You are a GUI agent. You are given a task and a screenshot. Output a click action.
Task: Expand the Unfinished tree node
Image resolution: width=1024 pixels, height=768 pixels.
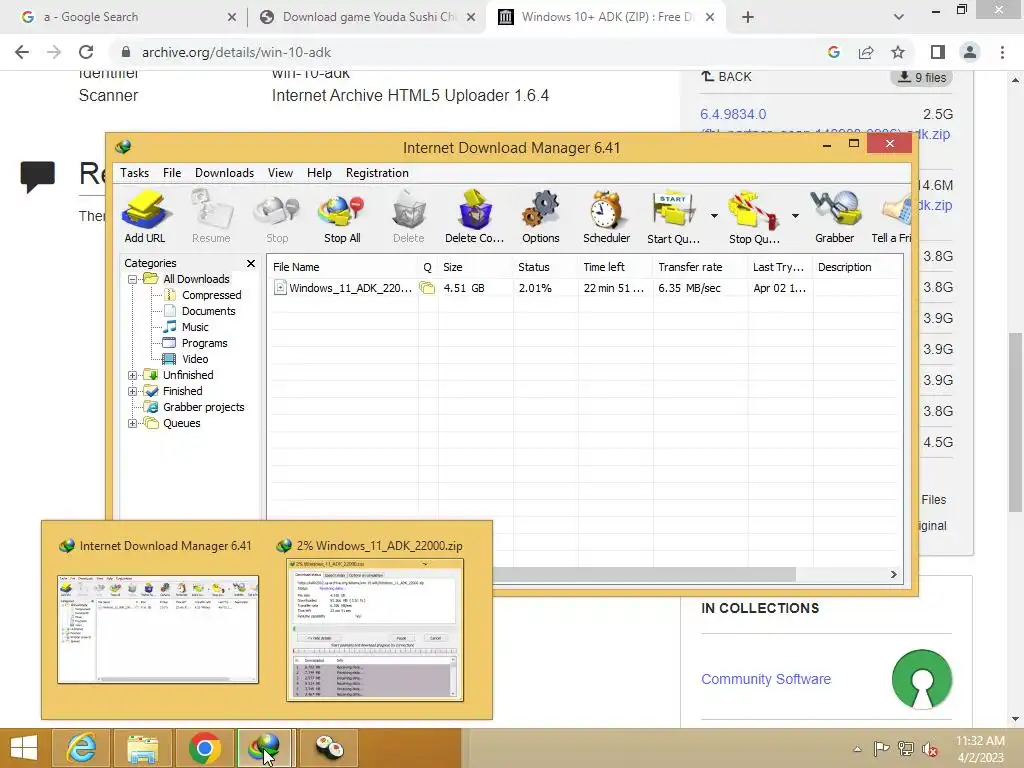coord(132,376)
